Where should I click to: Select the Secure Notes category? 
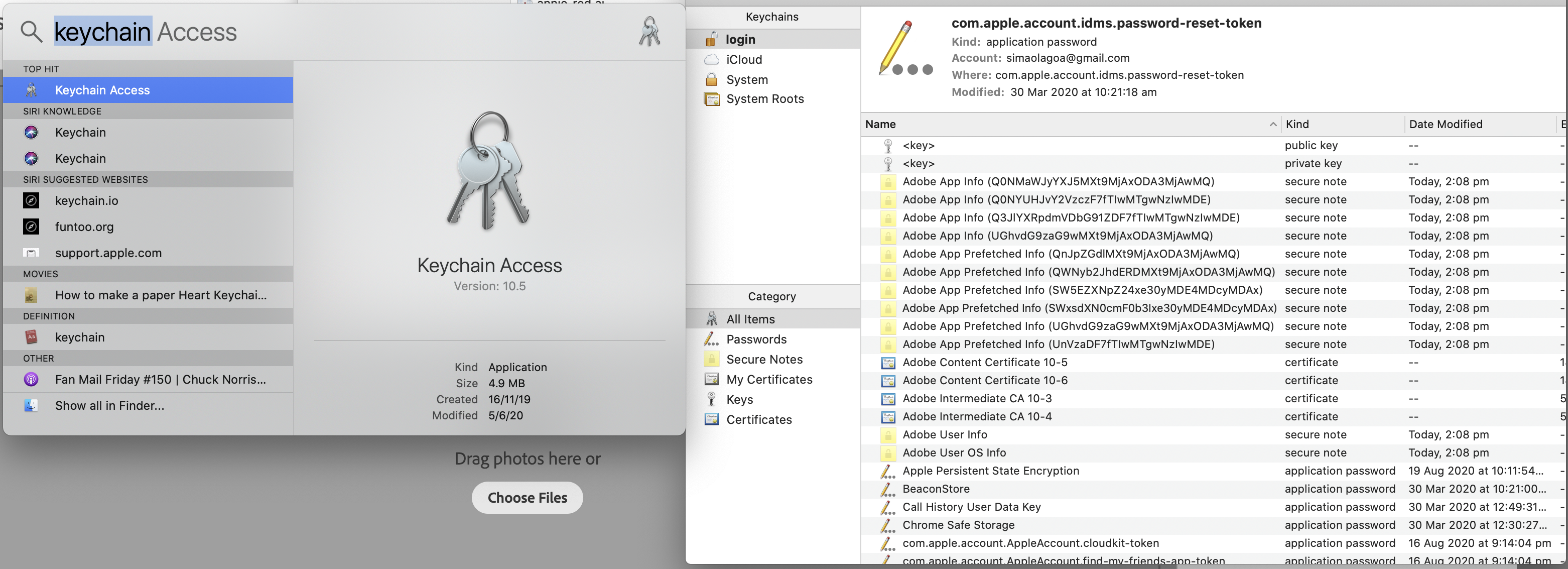point(764,360)
